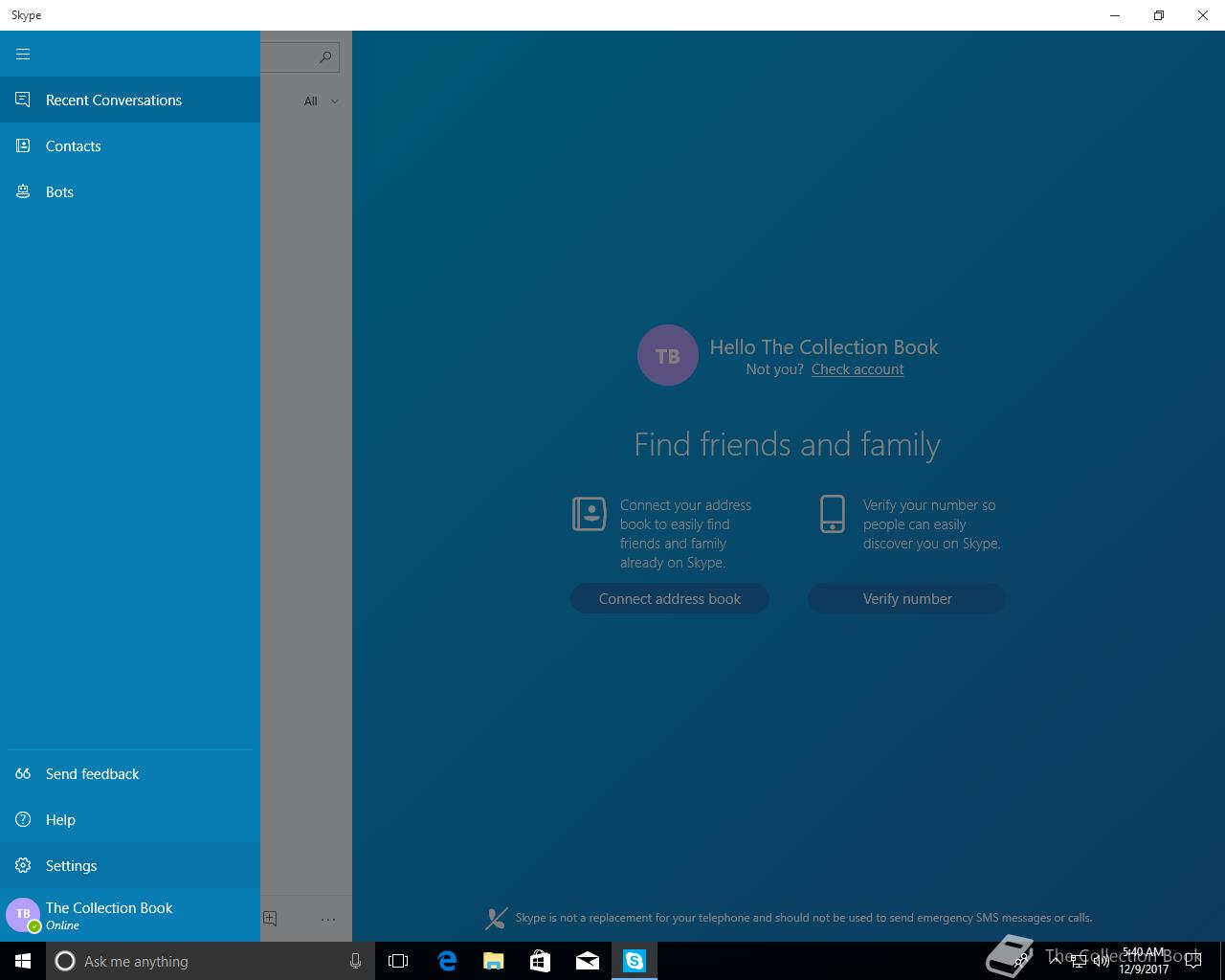Open Recent Conversations
This screenshot has width=1225, height=980.
pos(130,100)
